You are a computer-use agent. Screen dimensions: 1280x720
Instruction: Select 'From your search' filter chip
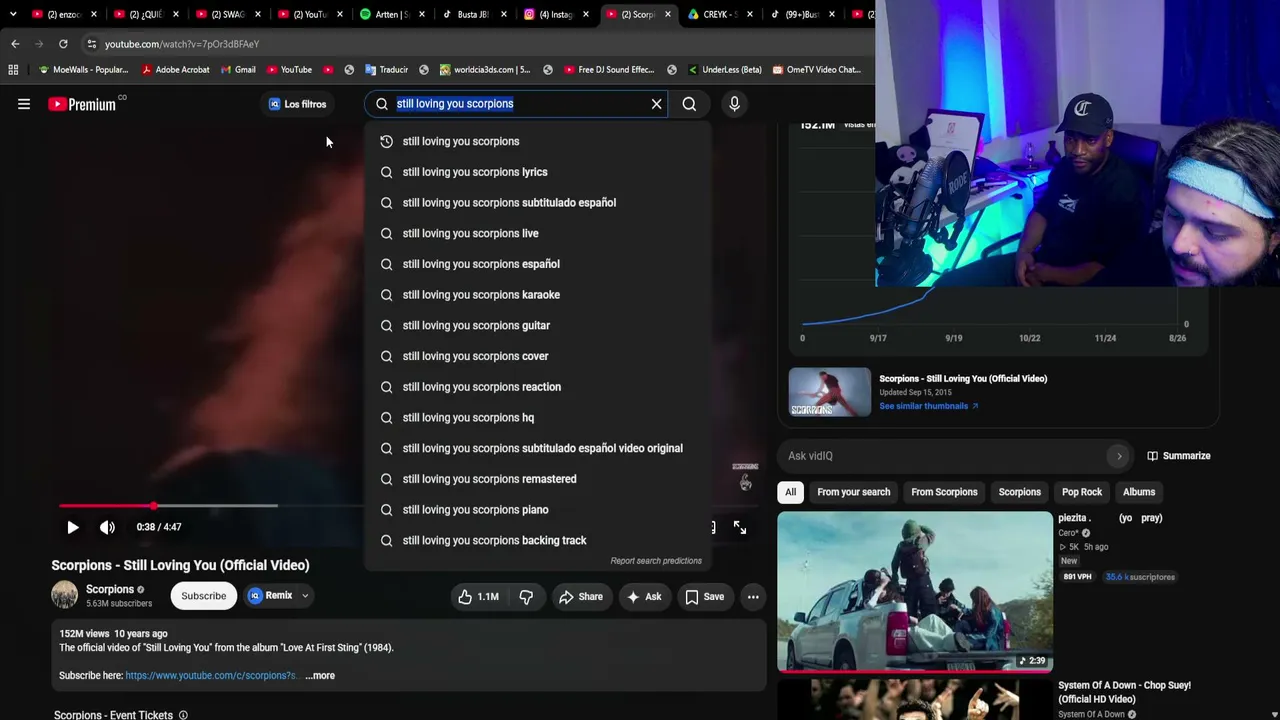(x=853, y=492)
